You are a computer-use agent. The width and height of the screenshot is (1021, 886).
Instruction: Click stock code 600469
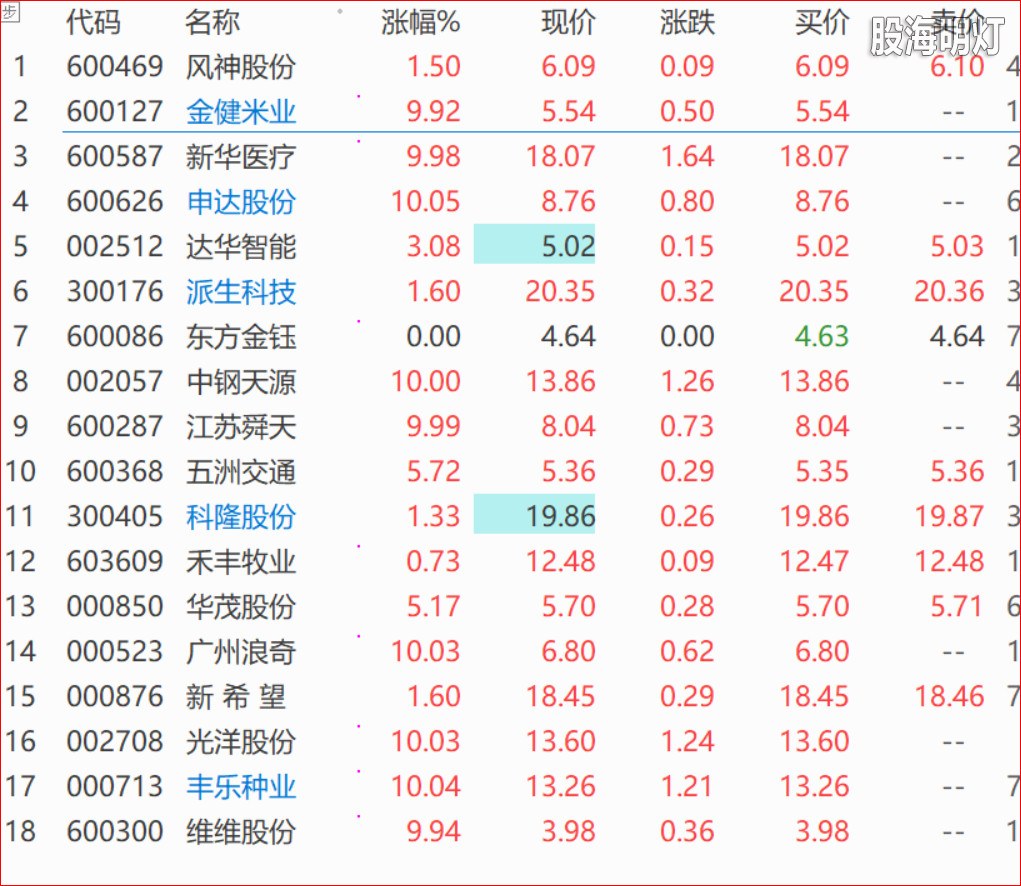[115, 66]
